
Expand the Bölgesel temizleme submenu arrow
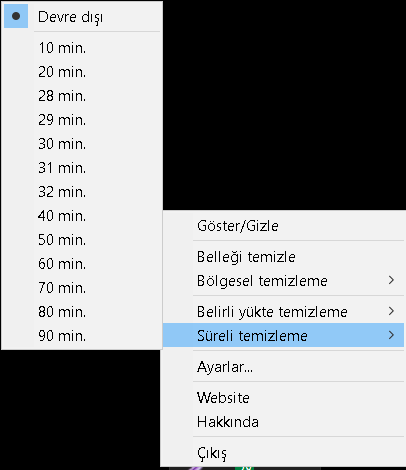click(391, 280)
